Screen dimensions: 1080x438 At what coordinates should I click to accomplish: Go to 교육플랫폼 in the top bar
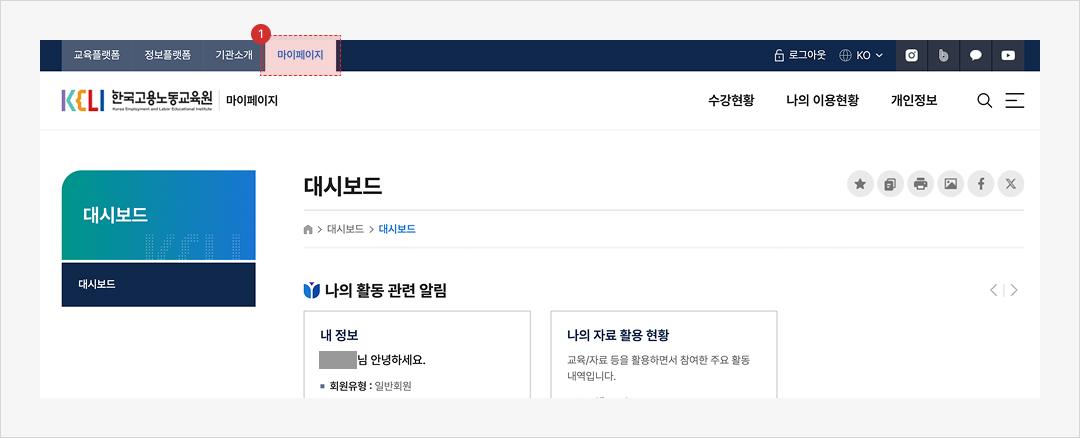[96, 55]
